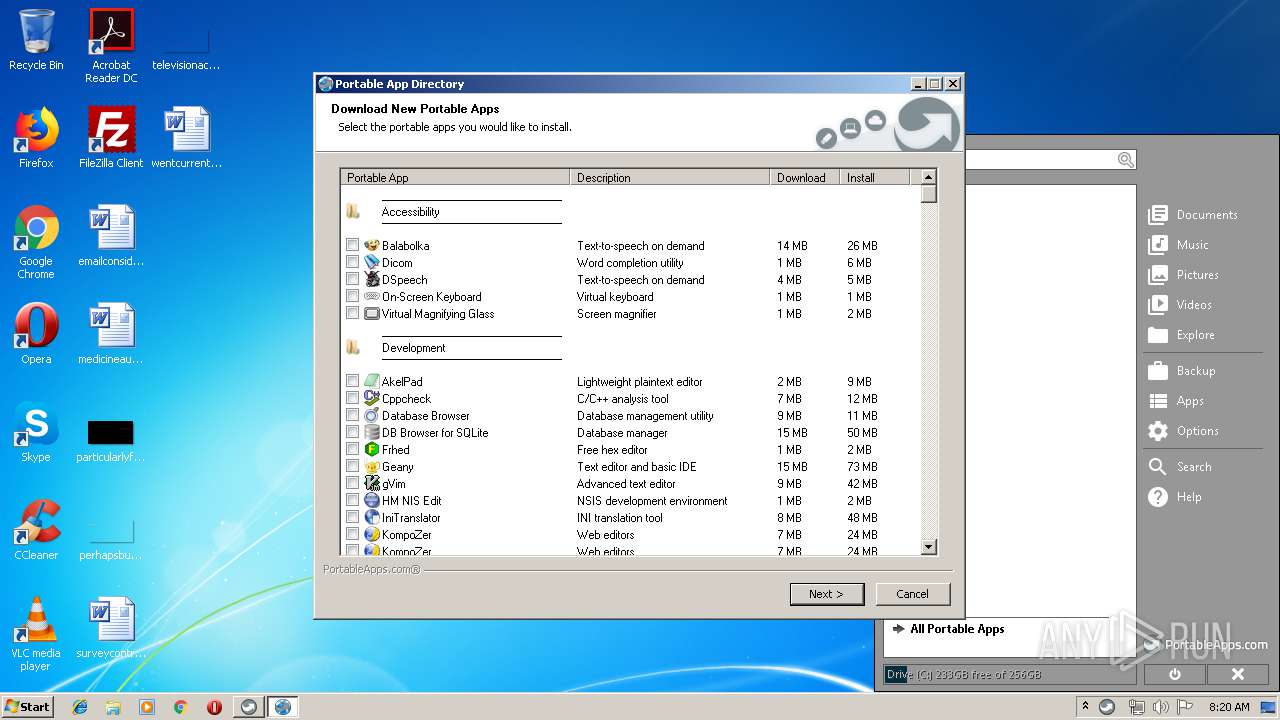Click the Balabolka app icon
This screenshot has height=720, width=1280.
(x=372, y=245)
